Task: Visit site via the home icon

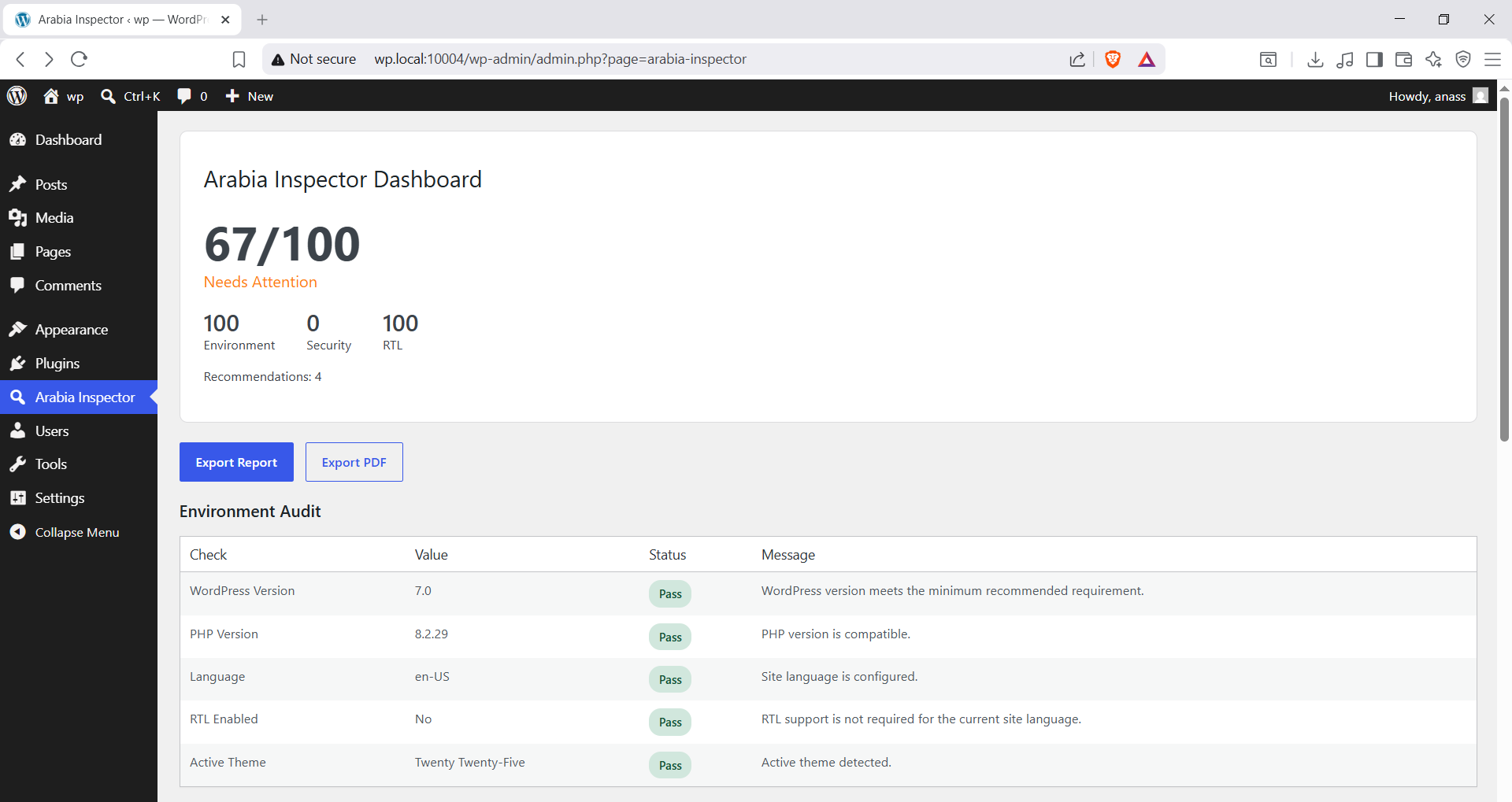Action: [51, 96]
